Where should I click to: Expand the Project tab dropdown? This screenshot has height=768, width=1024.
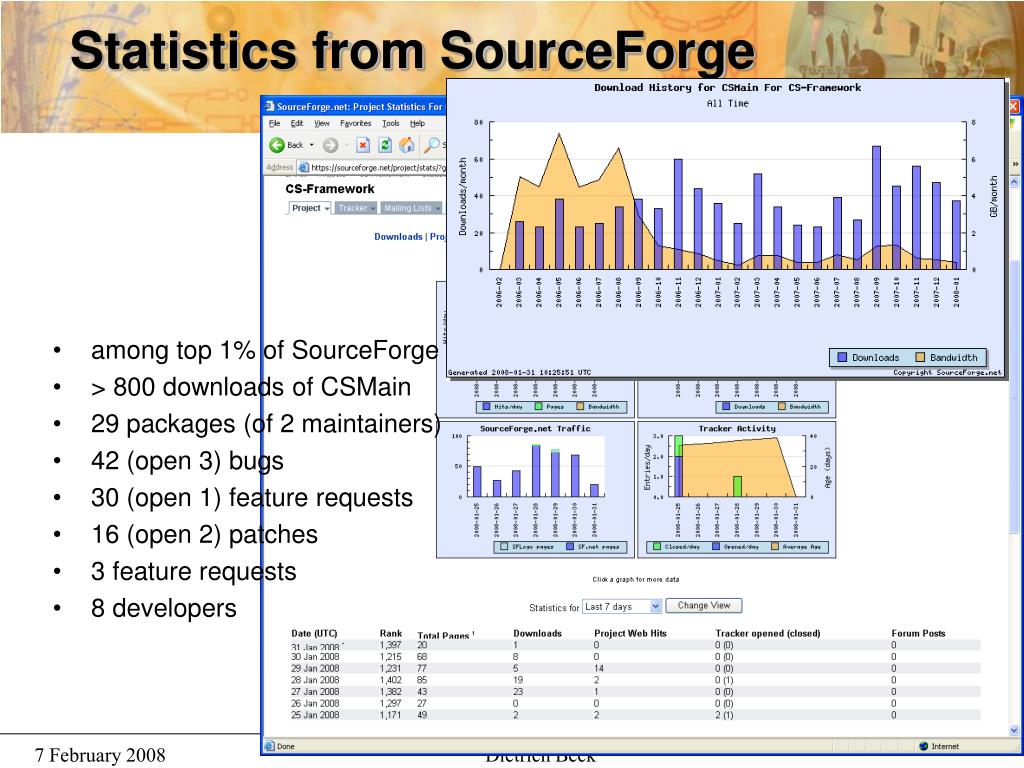pos(327,208)
